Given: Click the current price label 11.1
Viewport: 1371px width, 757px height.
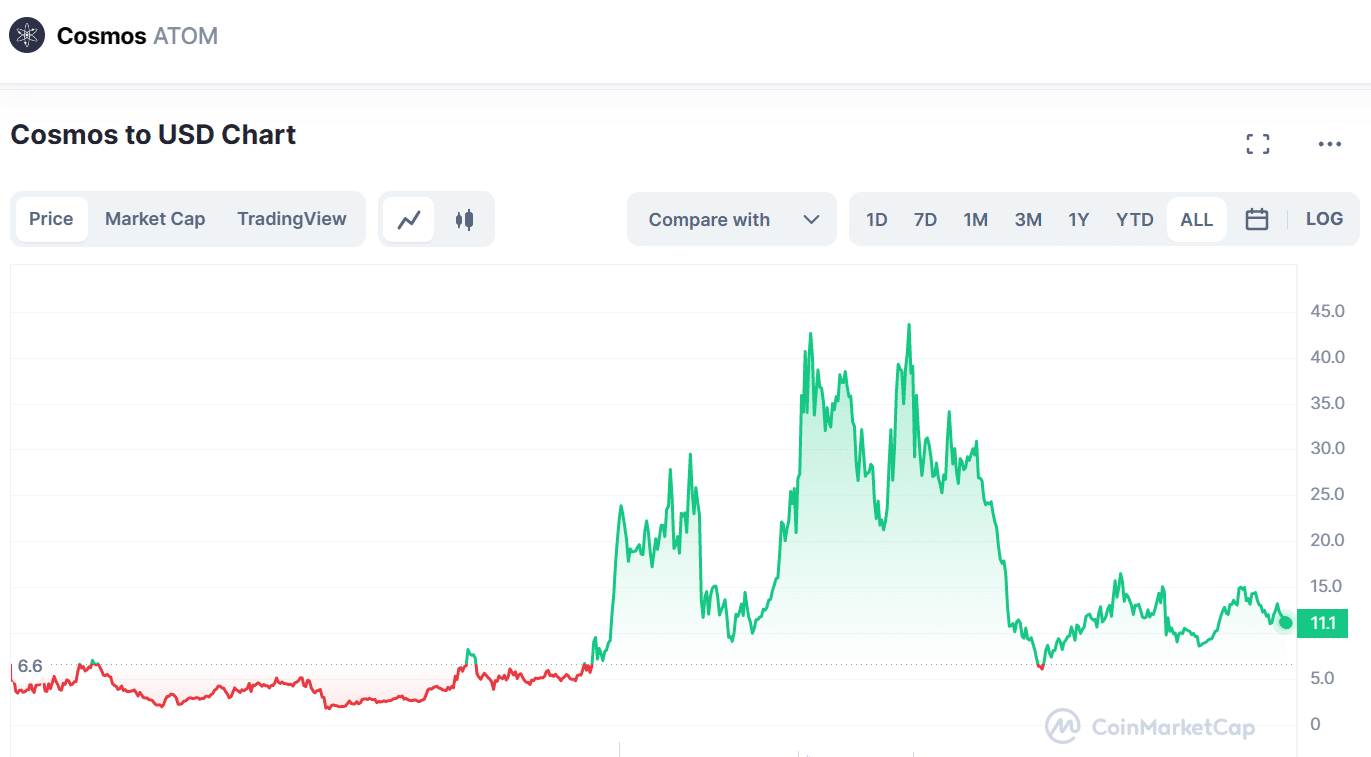Looking at the screenshot, I should (1322, 623).
